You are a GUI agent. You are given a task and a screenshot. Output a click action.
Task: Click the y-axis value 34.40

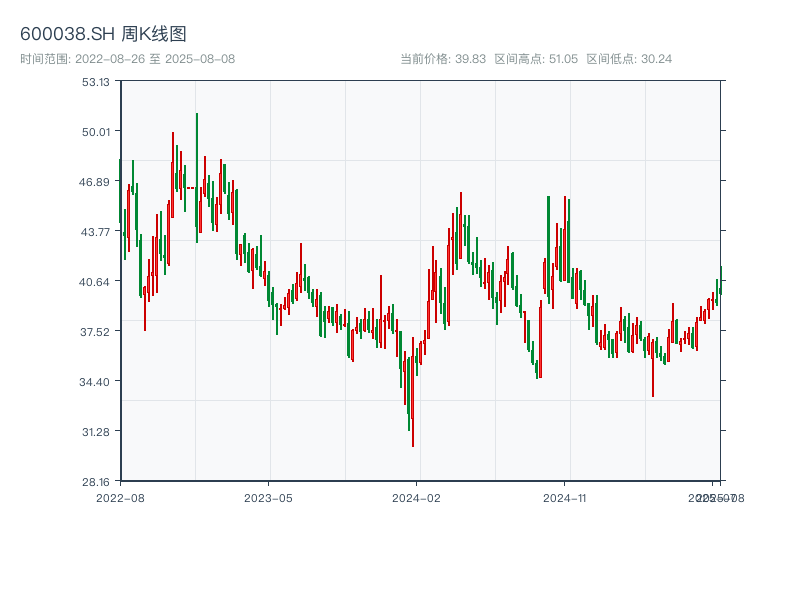[x=94, y=382]
